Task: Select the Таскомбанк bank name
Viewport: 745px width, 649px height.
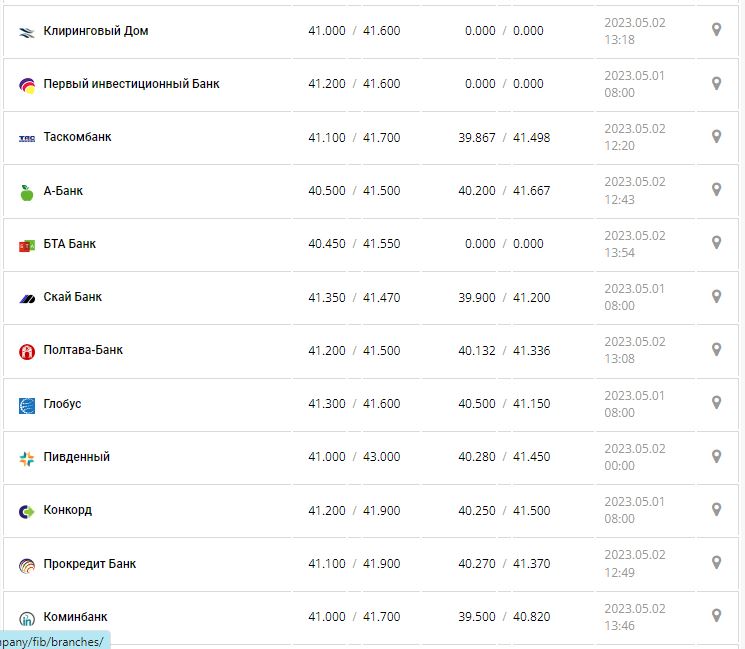Action: [x=77, y=137]
